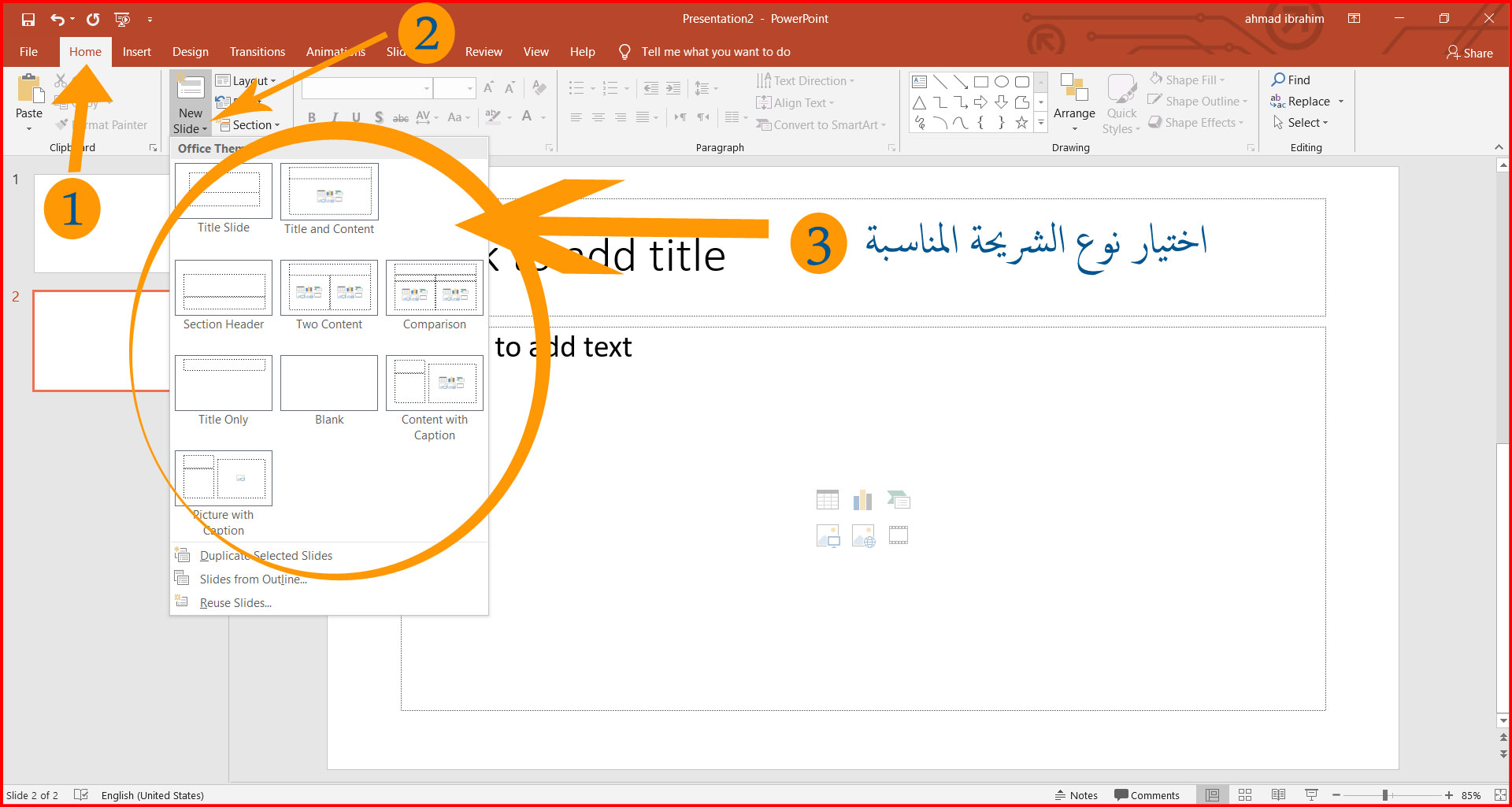Open the Transitions tab
The width and height of the screenshot is (1512, 807).
[x=258, y=51]
